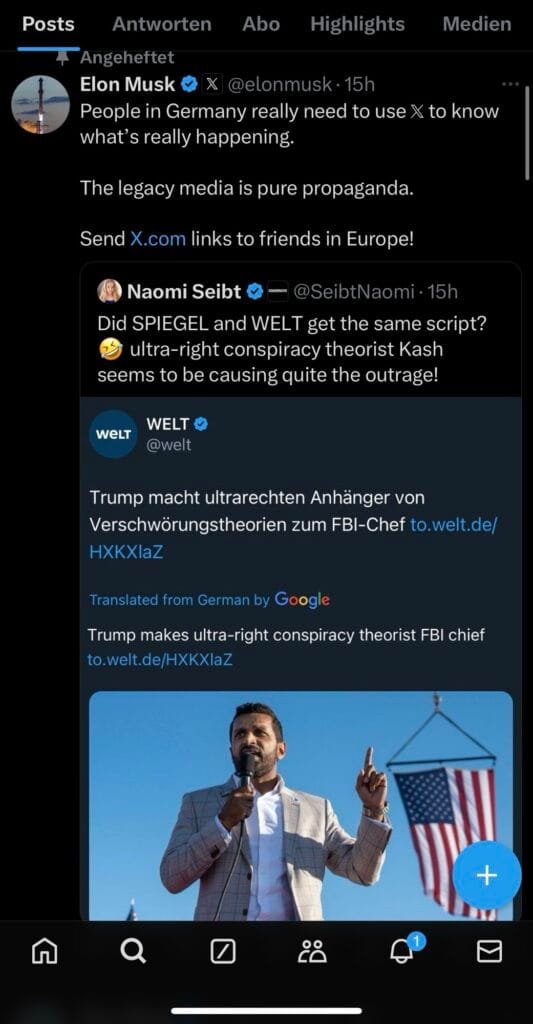Open the Search magnifier icon
This screenshot has height=1024, width=533.
(133, 952)
